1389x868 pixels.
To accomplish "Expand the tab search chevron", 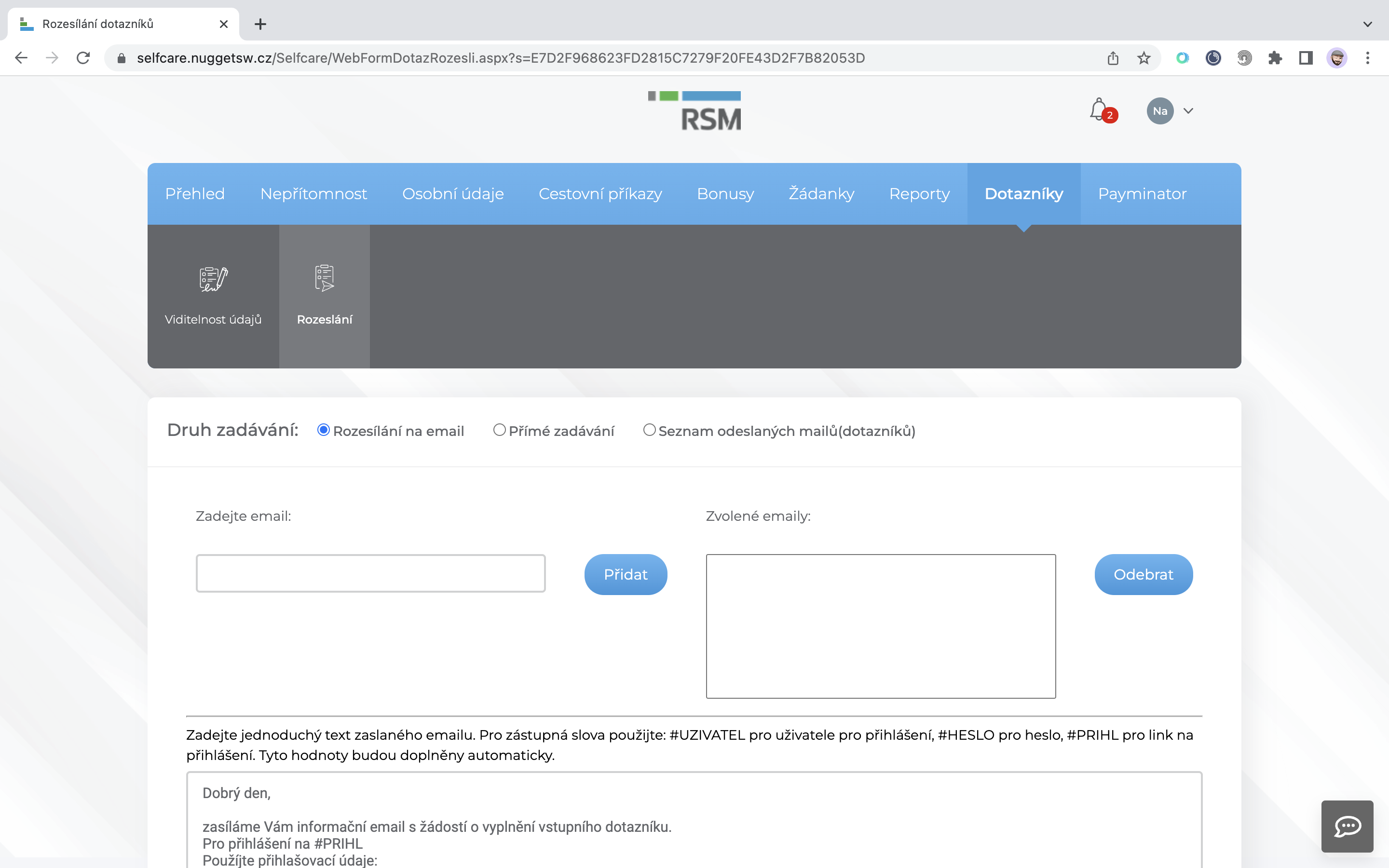I will (1368, 24).
